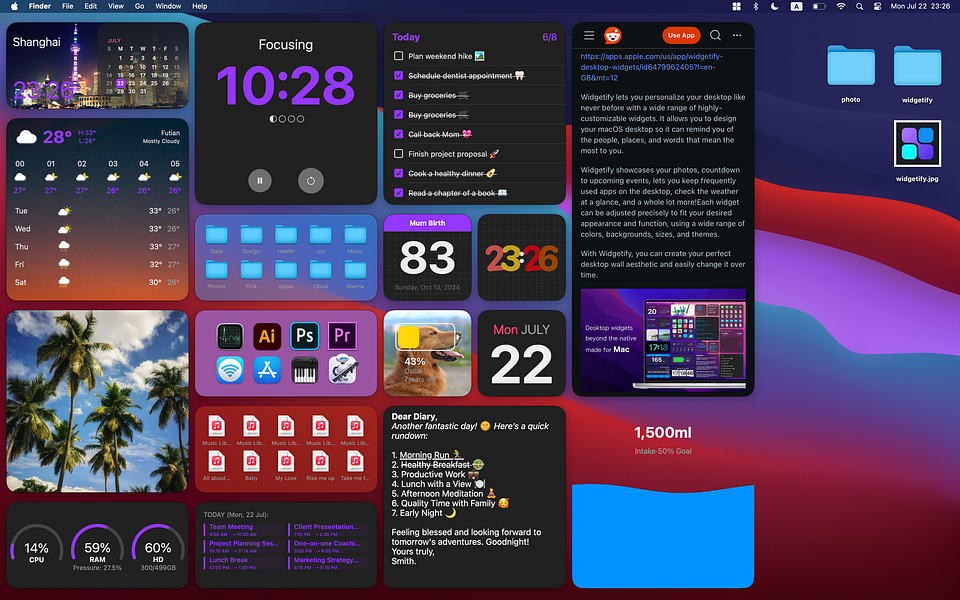
Task: Open the Client Presentation calendar event
Action: tap(328, 530)
